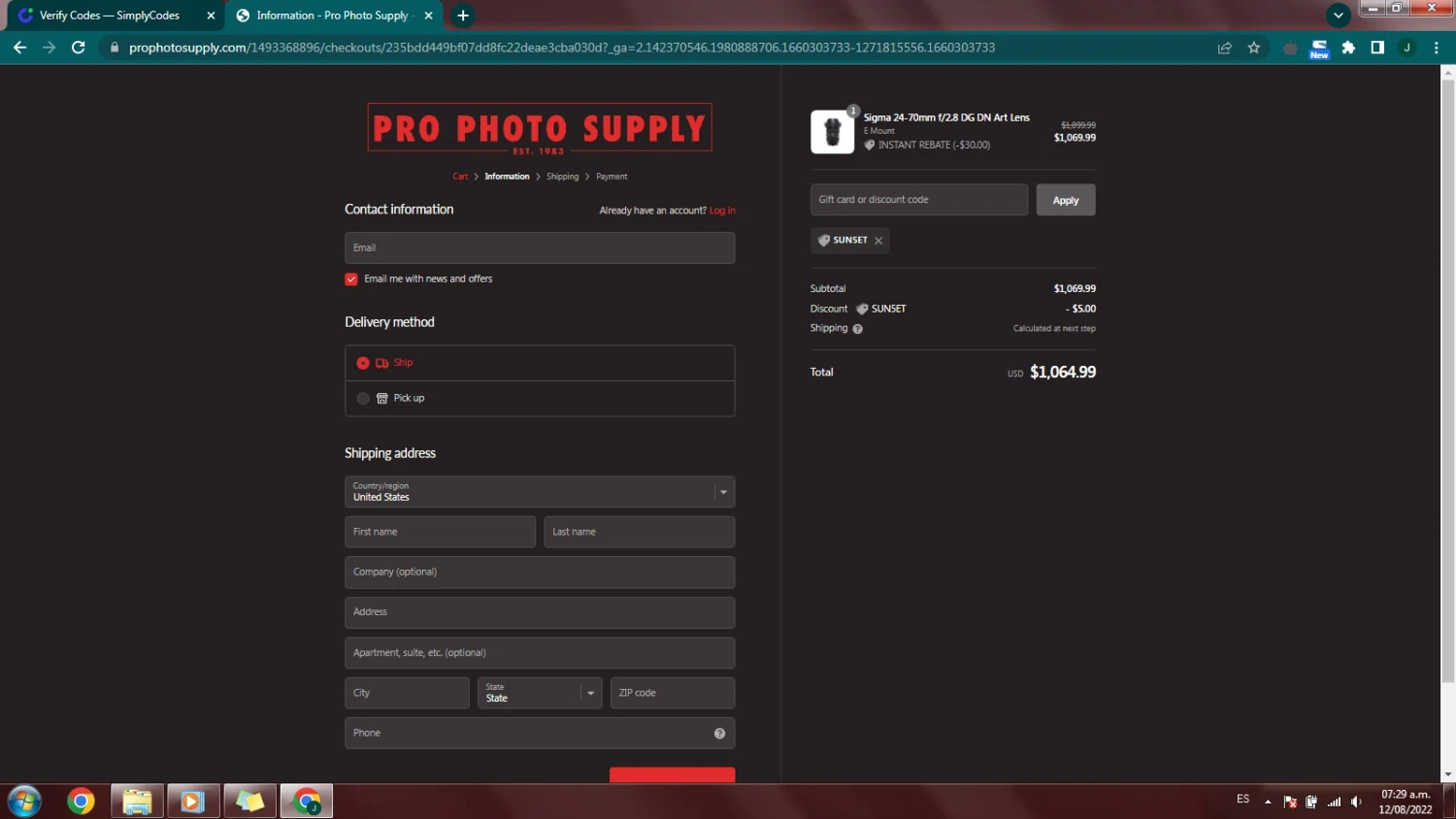Image resolution: width=1456 pixels, height=819 pixels.
Task: Open network signal tray icon
Action: [x=1334, y=802]
